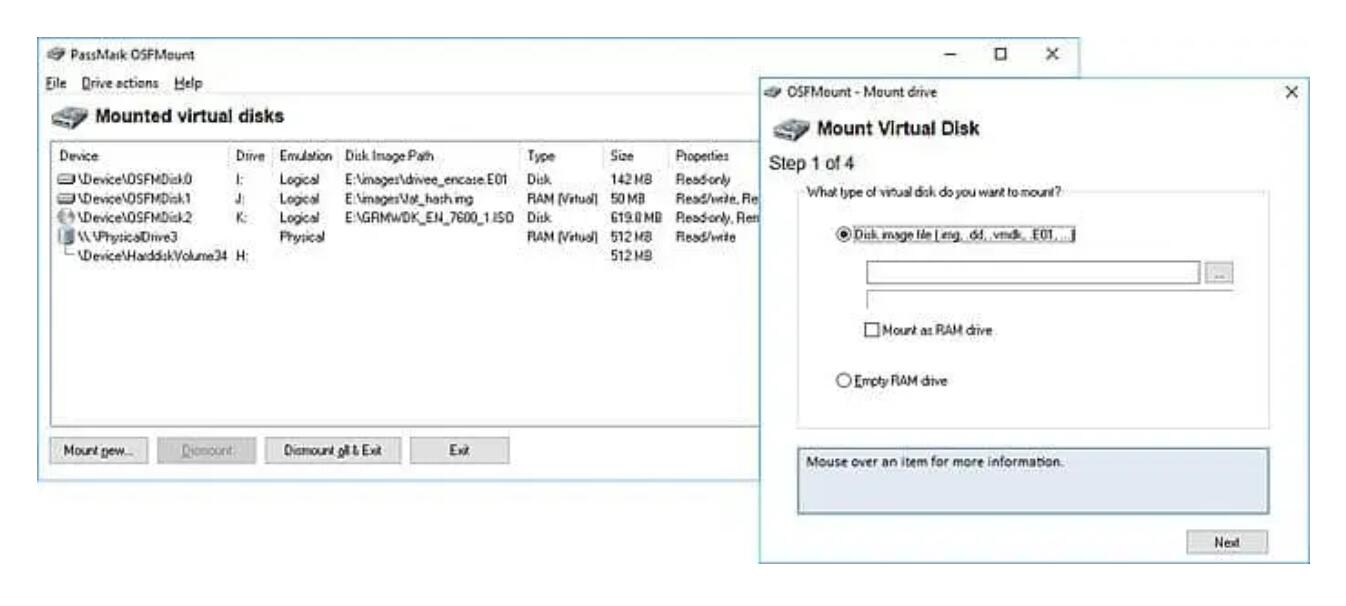Image resolution: width=1346 pixels, height=606 pixels.
Task: Minimize the PassMark OSFMount window
Action: [952, 55]
